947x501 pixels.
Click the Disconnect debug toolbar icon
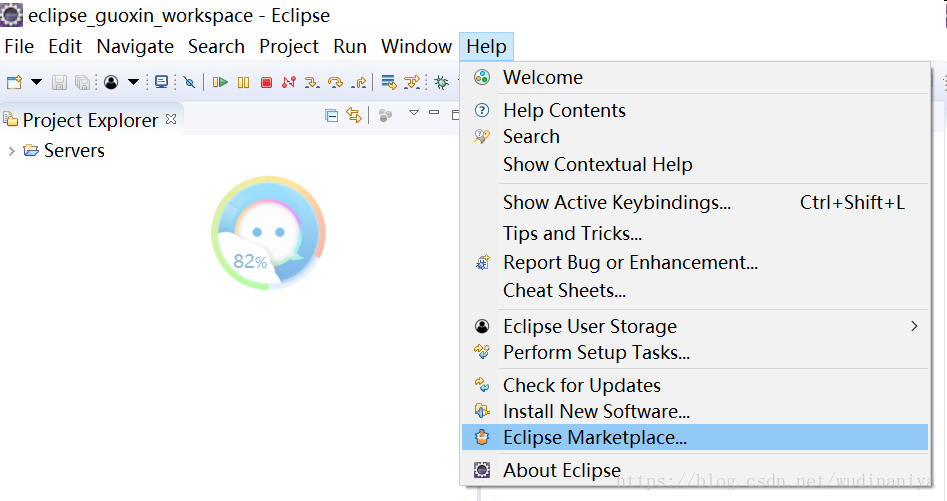tap(289, 82)
